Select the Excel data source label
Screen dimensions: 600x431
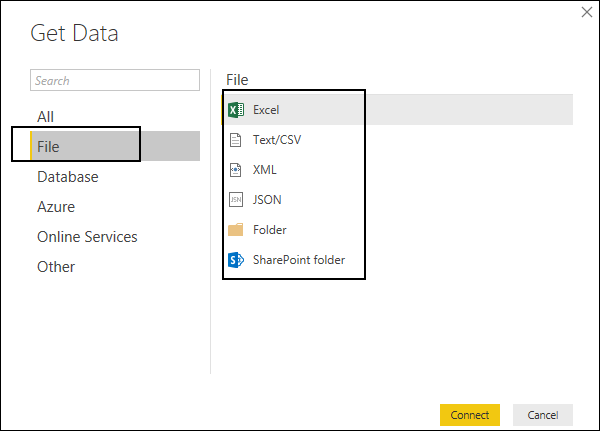pyautogui.click(x=267, y=110)
